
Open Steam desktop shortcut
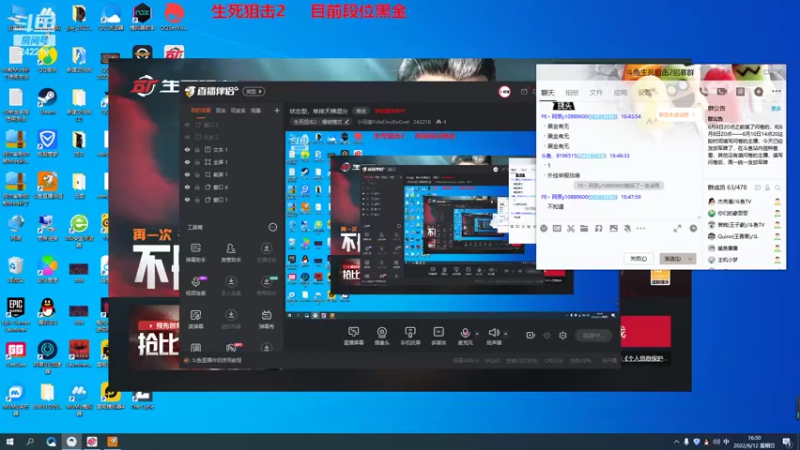pos(47,101)
